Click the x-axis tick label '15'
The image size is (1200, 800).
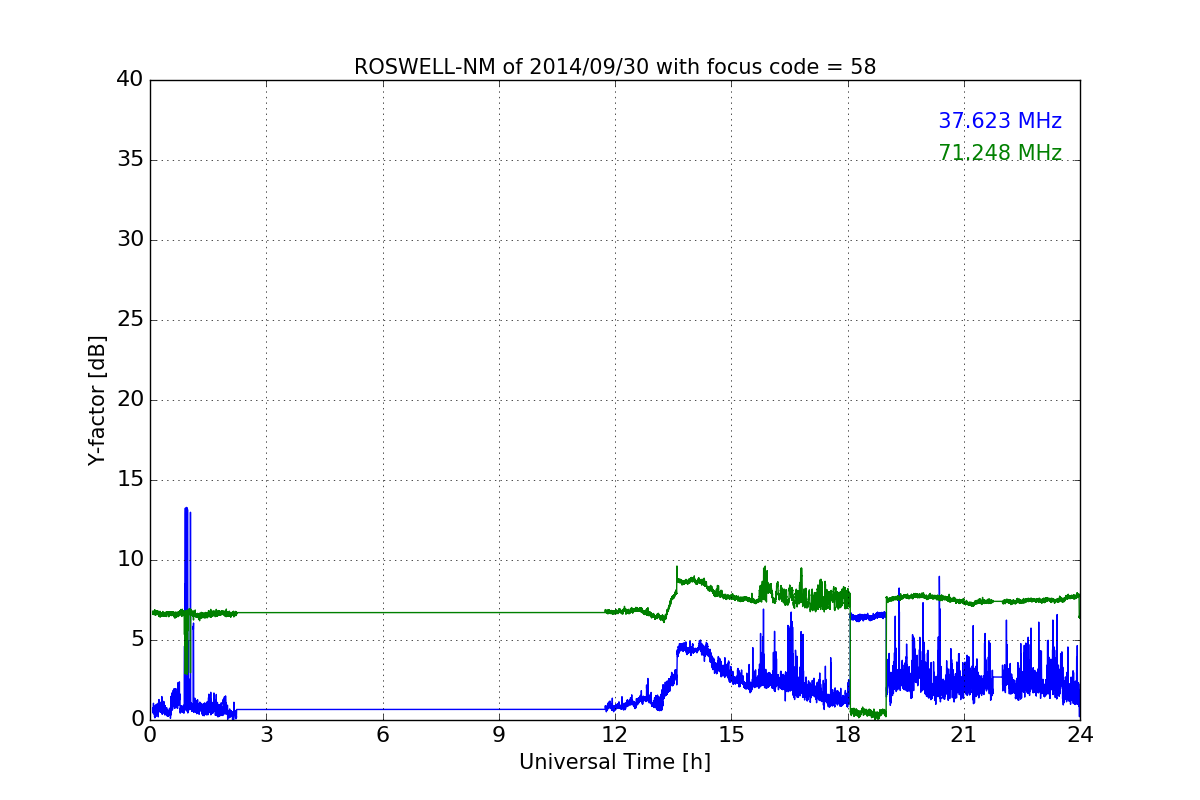(x=731, y=734)
